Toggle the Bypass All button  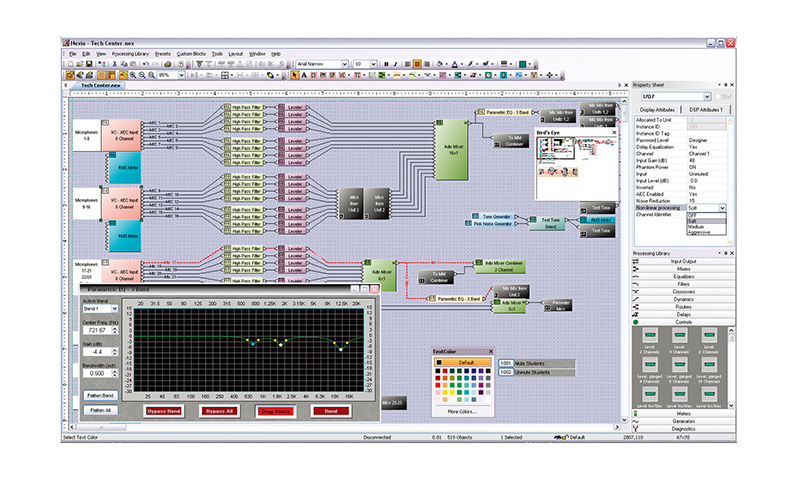(x=220, y=410)
